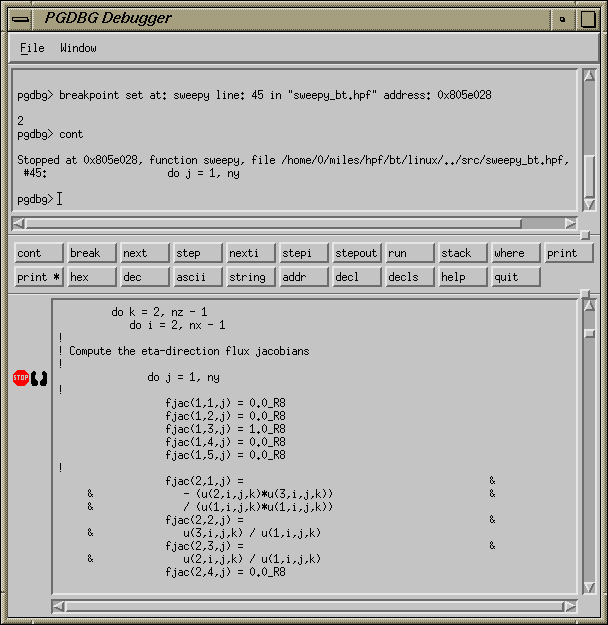The image size is (608, 625).
Task: Click the stack button
Action: click(x=462, y=253)
